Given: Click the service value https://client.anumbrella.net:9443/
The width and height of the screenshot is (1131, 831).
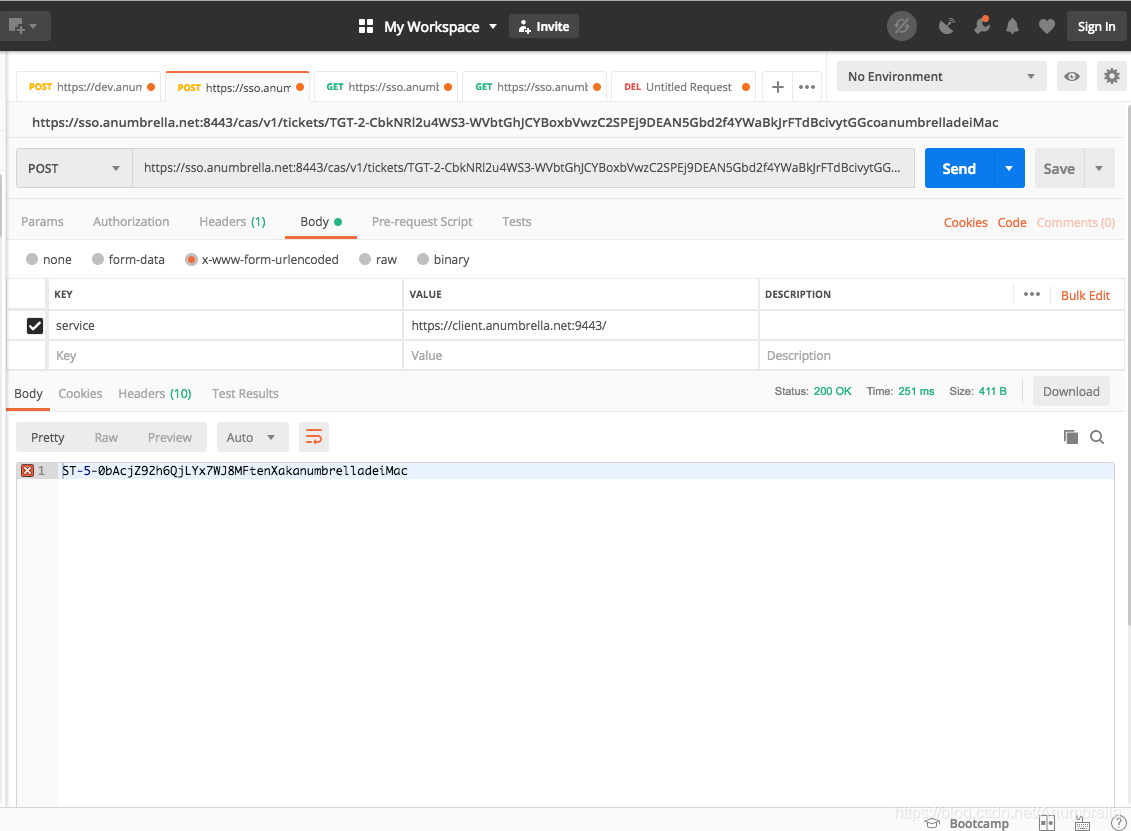Looking at the screenshot, I should pyautogui.click(x=509, y=325).
